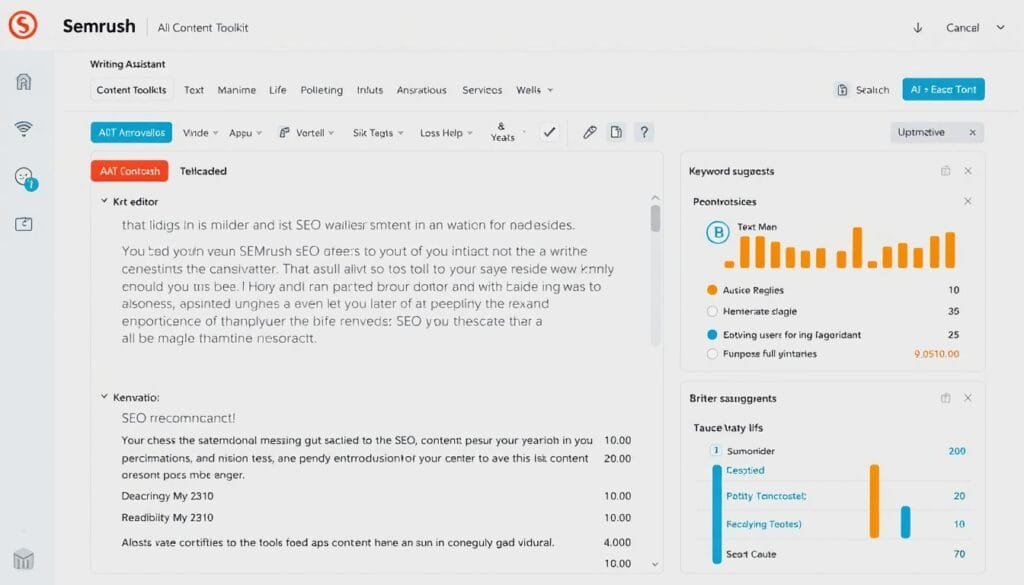
Task: Close the Keyword suggests panel
Action: (x=967, y=171)
